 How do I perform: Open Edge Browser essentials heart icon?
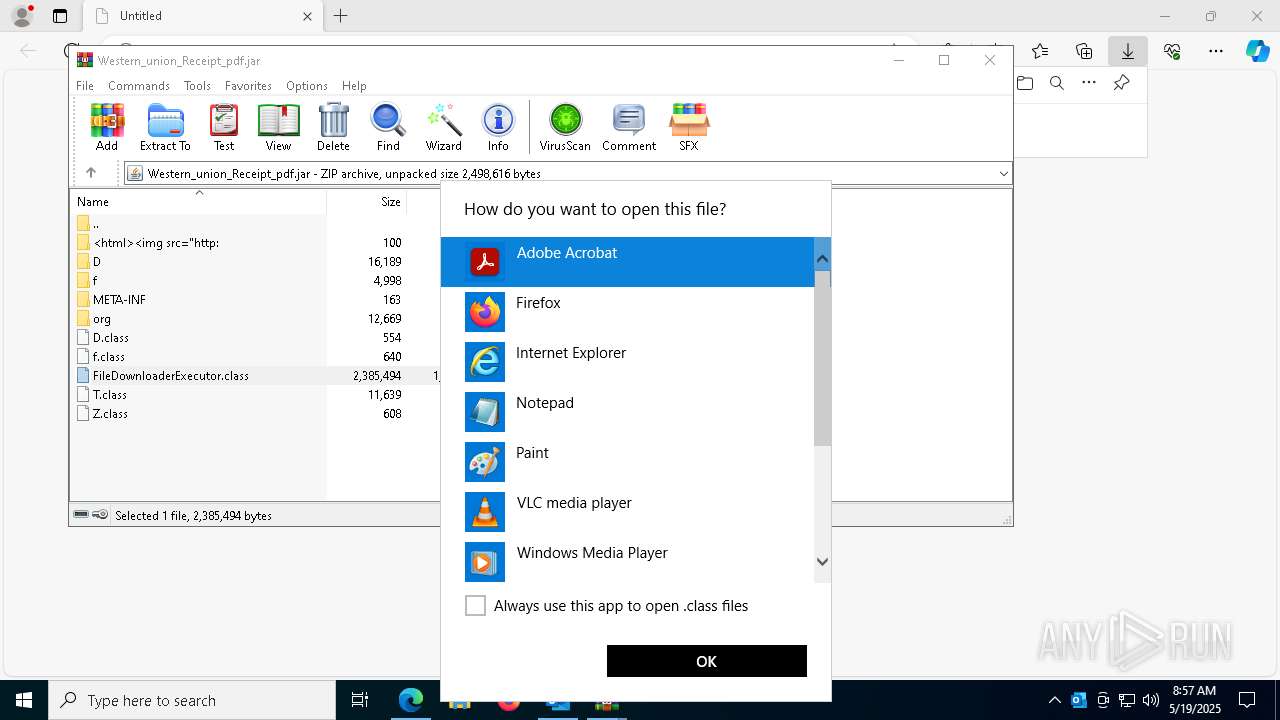pos(1172,51)
